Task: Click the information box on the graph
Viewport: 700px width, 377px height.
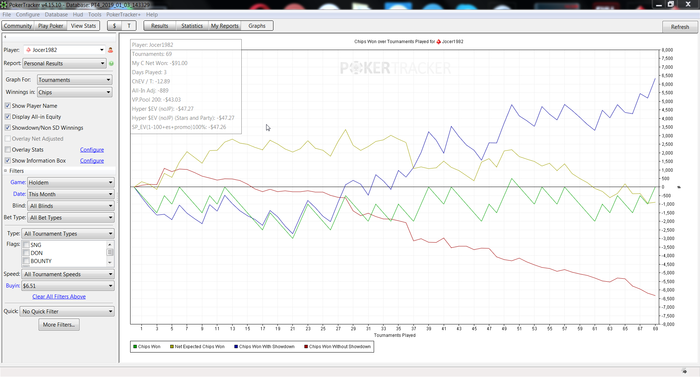Action: pyautogui.click(x=186, y=86)
